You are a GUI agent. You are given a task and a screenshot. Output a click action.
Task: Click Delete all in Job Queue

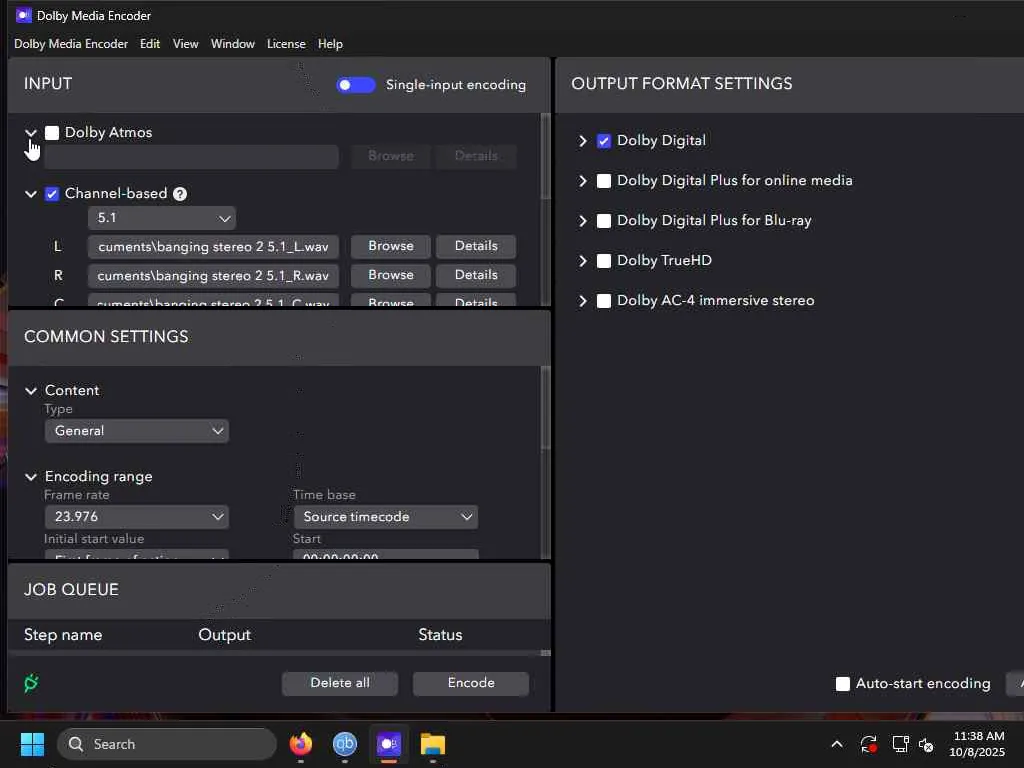tap(340, 683)
